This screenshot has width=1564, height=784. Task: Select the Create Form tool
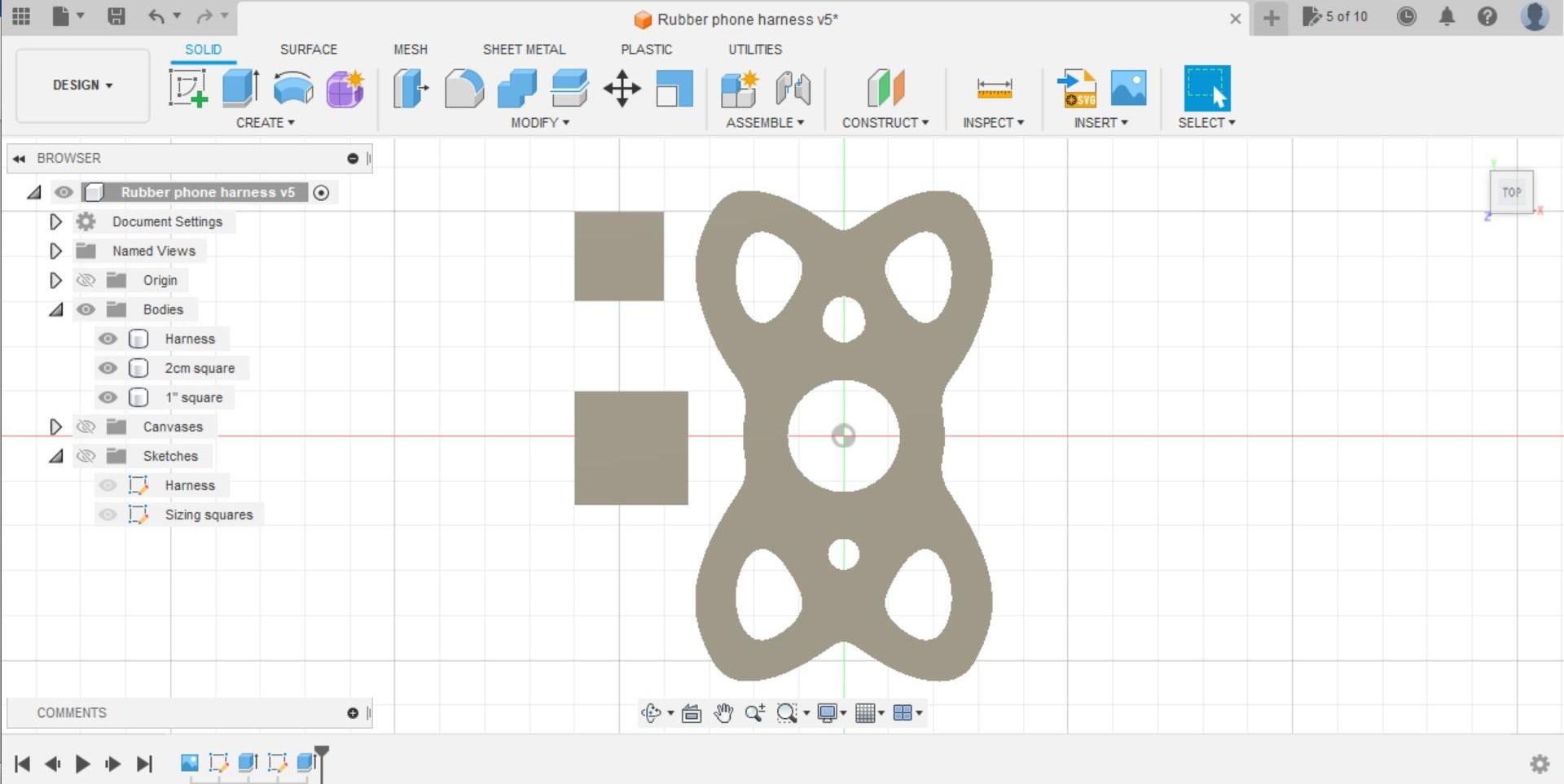(345, 88)
